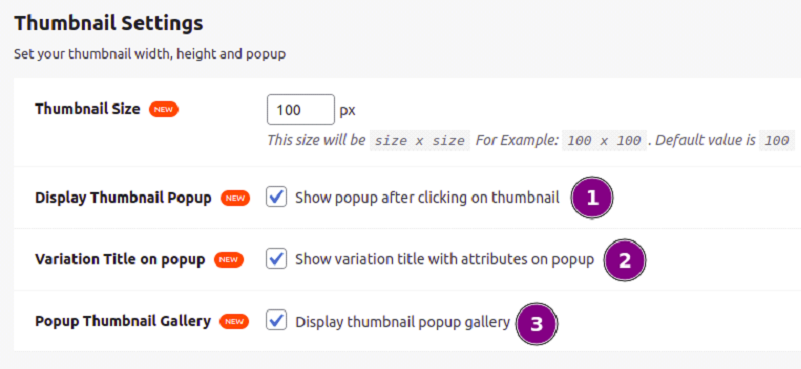The width and height of the screenshot is (801, 369).
Task: Click the Popup Thumbnail Gallery label
Action: (123, 321)
